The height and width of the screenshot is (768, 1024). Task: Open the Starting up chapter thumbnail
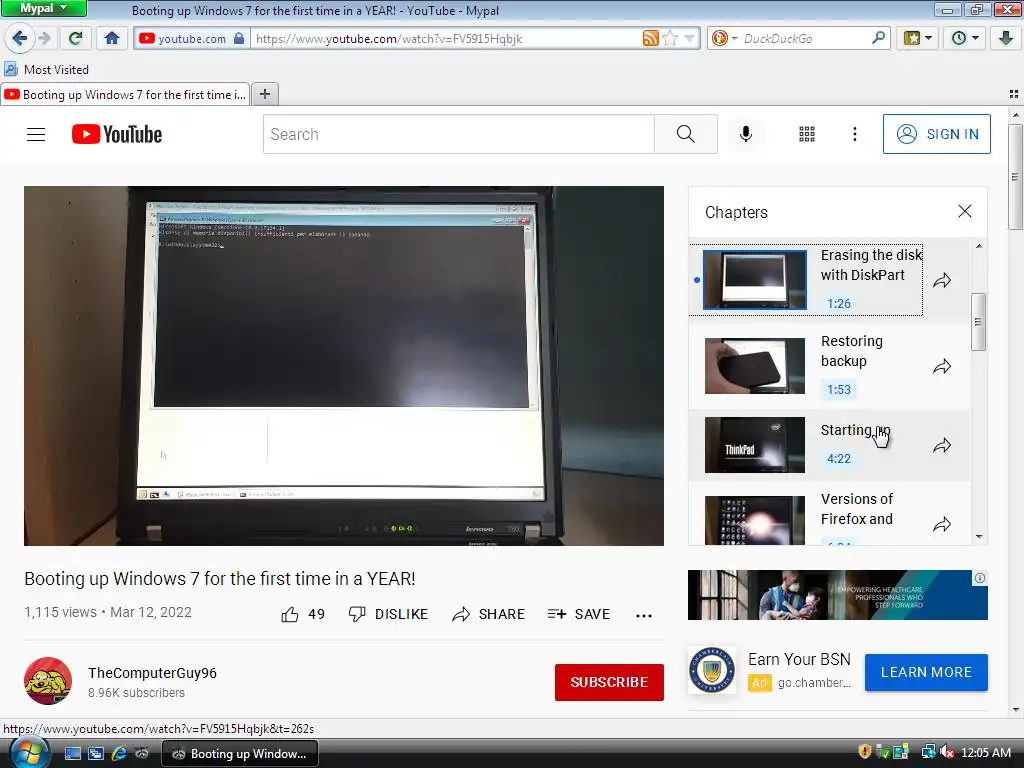[x=754, y=445]
